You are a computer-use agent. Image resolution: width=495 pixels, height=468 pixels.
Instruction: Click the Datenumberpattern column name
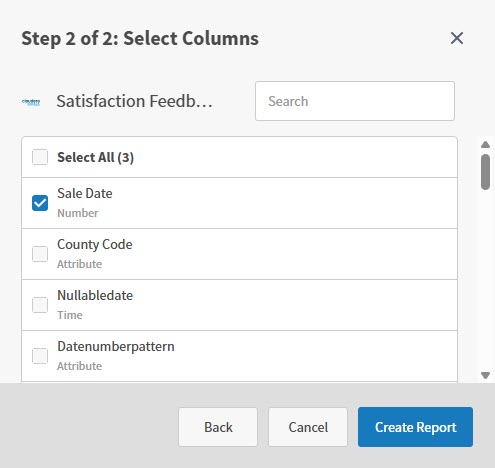[116, 347]
